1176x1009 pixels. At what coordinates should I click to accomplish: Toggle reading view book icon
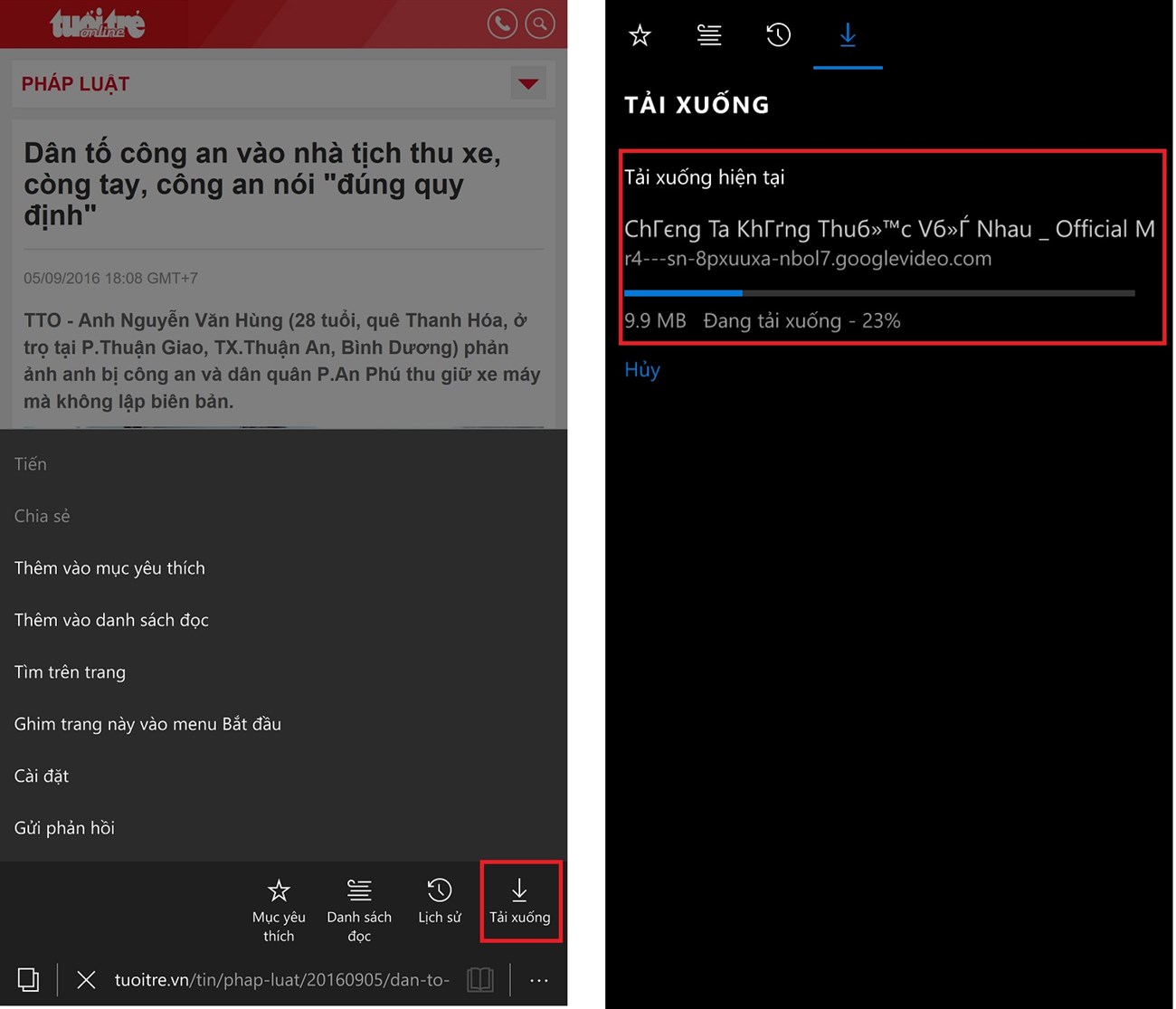point(480,980)
